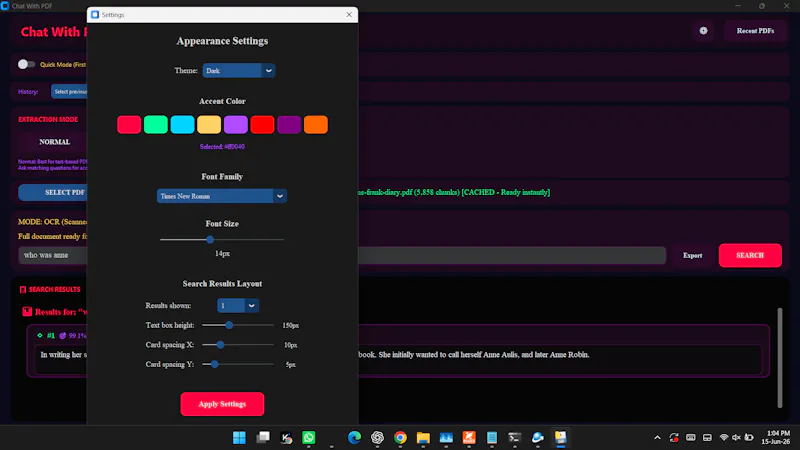
Task: Show hidden system tray icons
Action: coord(657,437)
